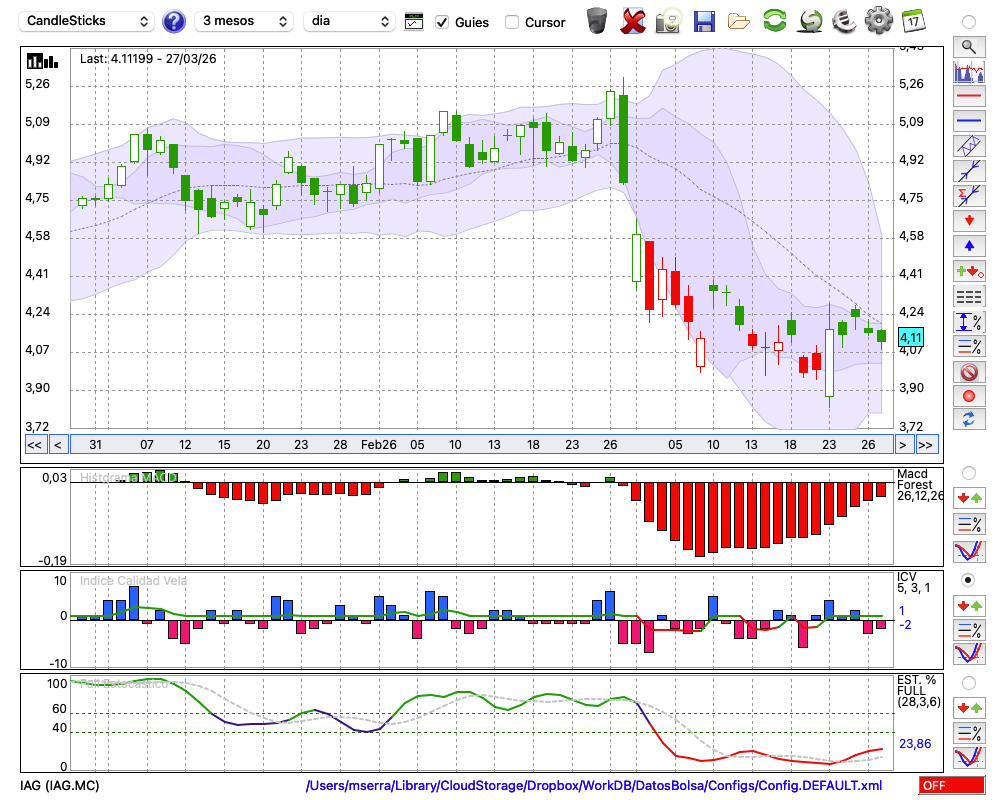Select the red horizontal line drawing tool

(x=968, y=97)
